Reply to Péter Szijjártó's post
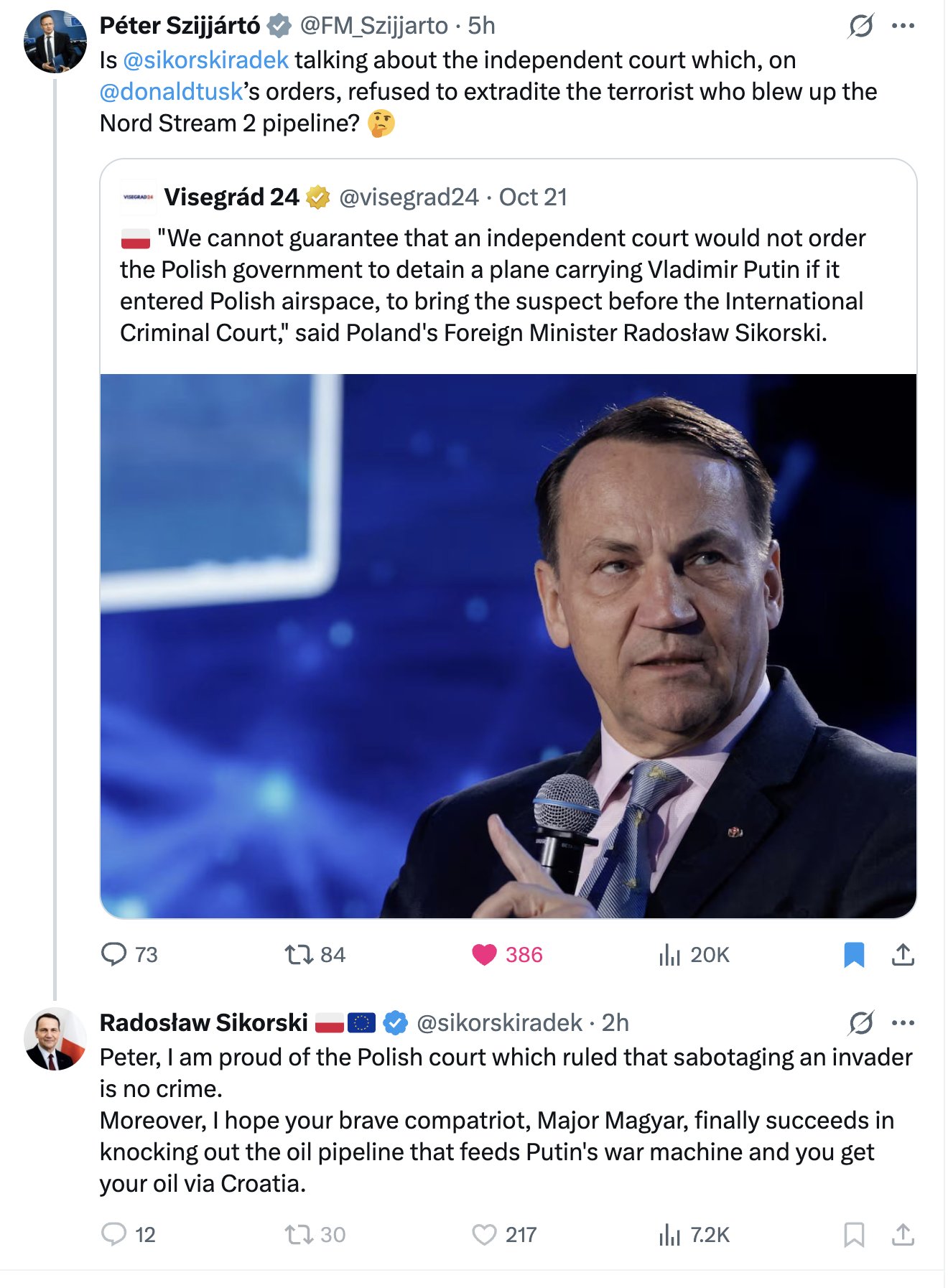948x1288 pixels. pos(113,954)
